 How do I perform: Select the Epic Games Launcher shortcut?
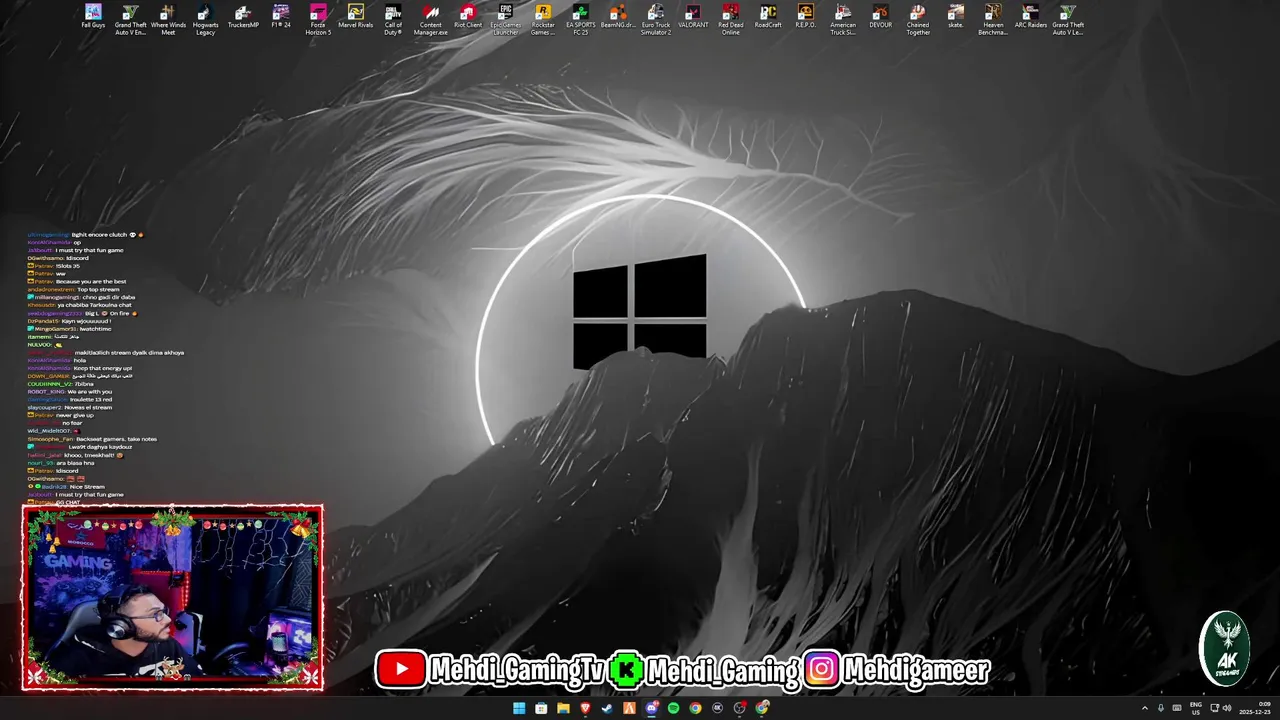click(505, 20)
